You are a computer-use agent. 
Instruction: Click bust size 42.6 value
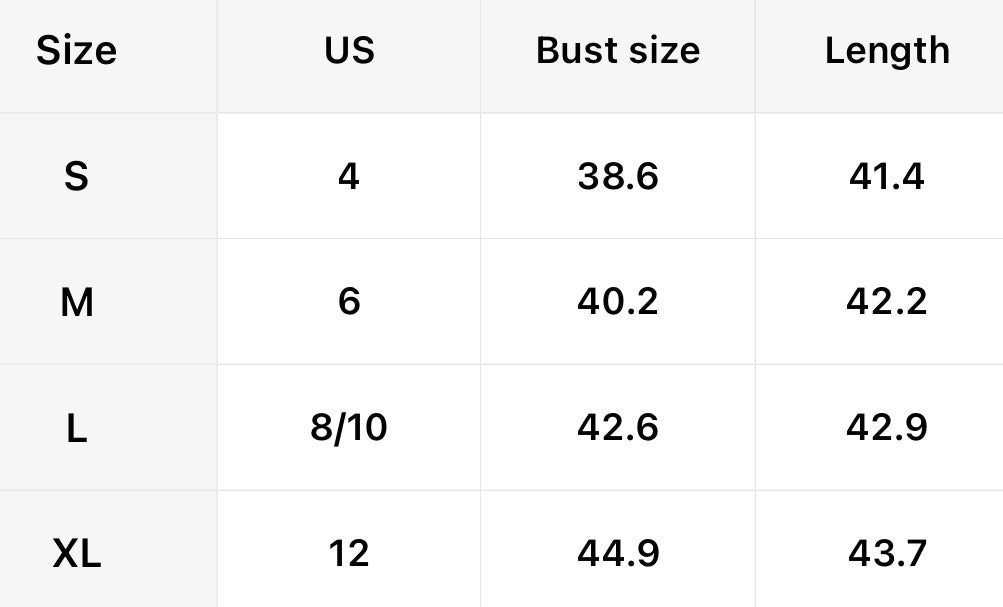[618, 427]
